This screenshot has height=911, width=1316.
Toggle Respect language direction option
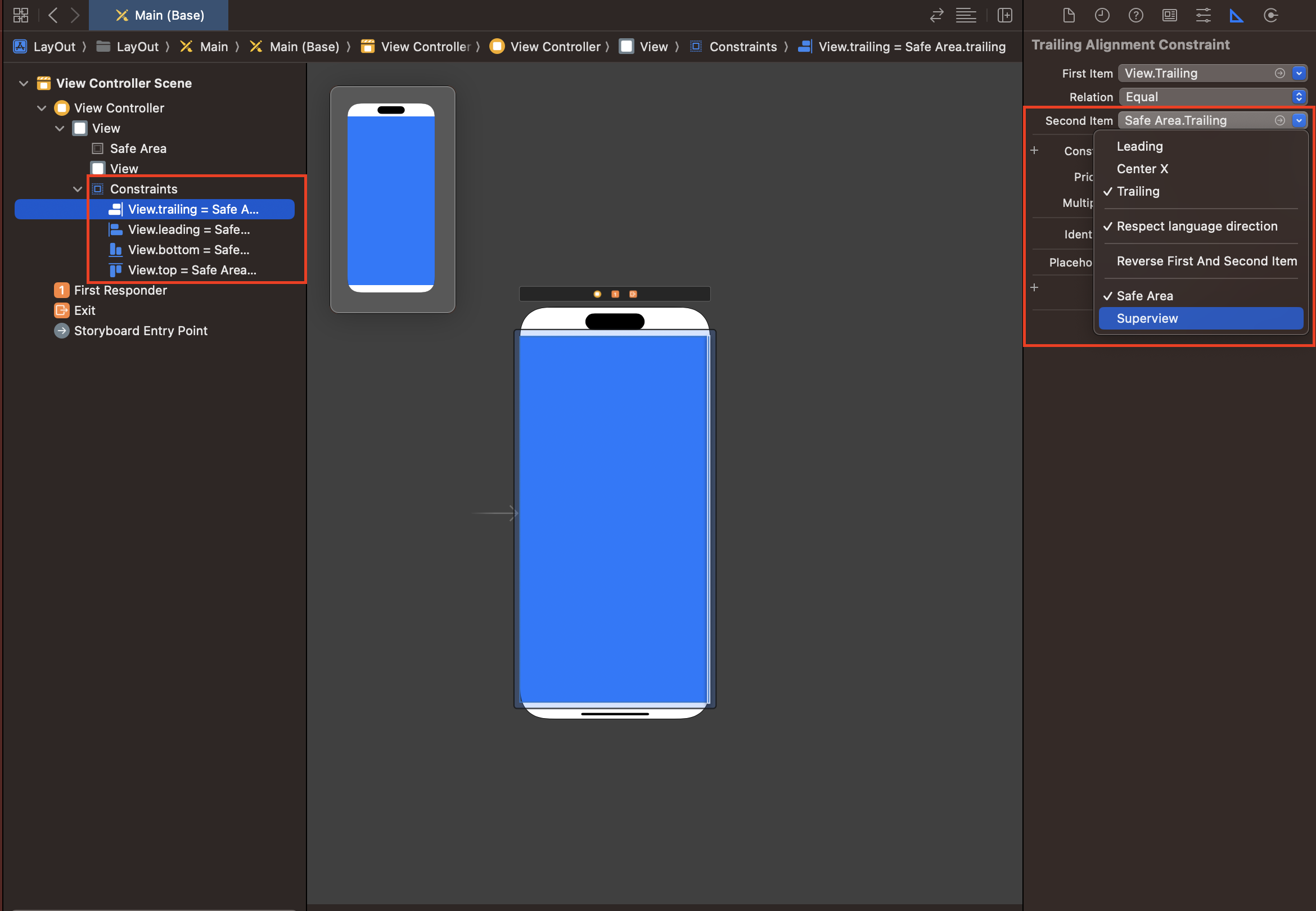[x=1196, y=226]
